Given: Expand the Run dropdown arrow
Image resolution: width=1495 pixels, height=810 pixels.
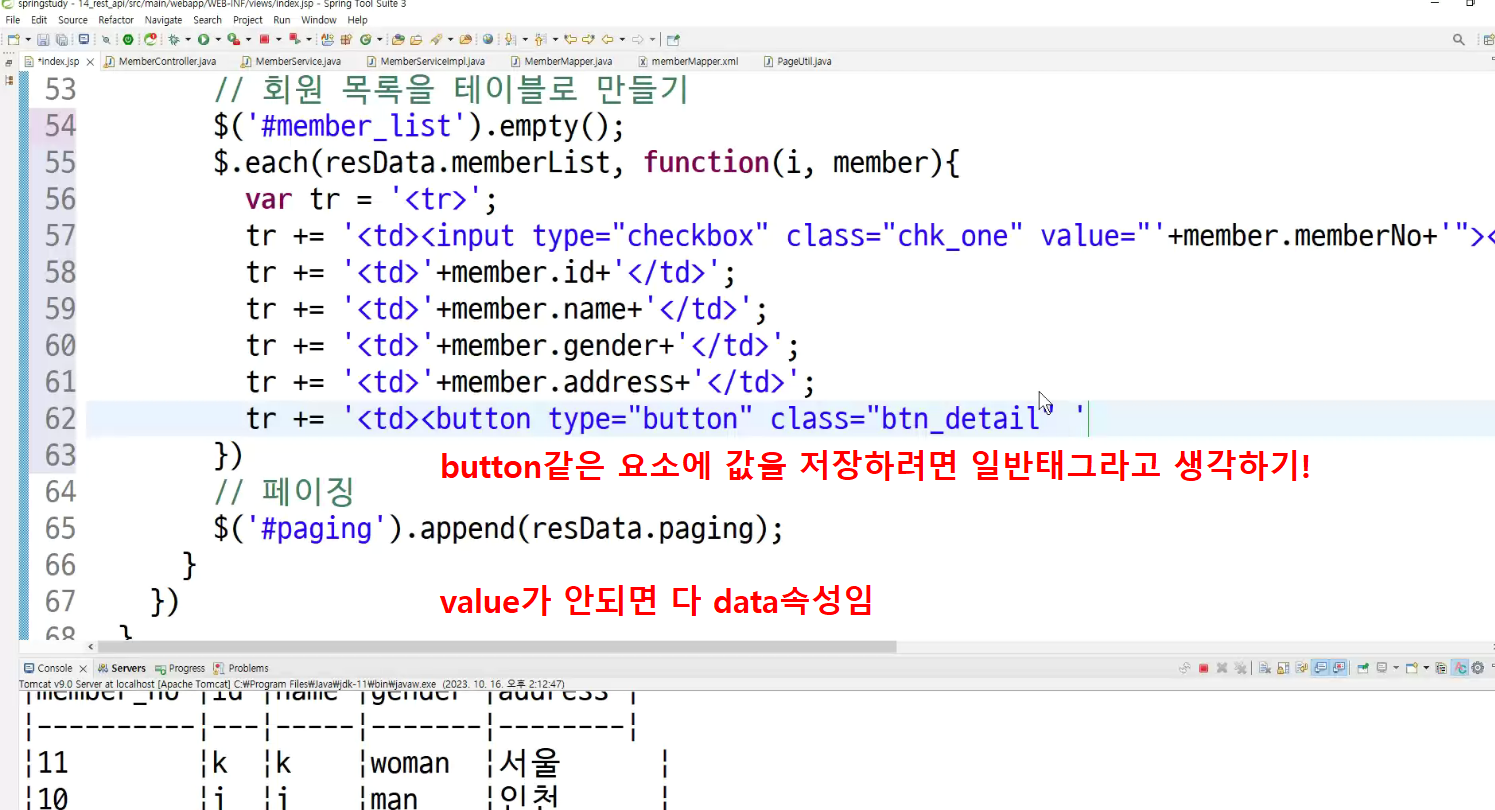Looking at the screenshot, I should [218, 40].
